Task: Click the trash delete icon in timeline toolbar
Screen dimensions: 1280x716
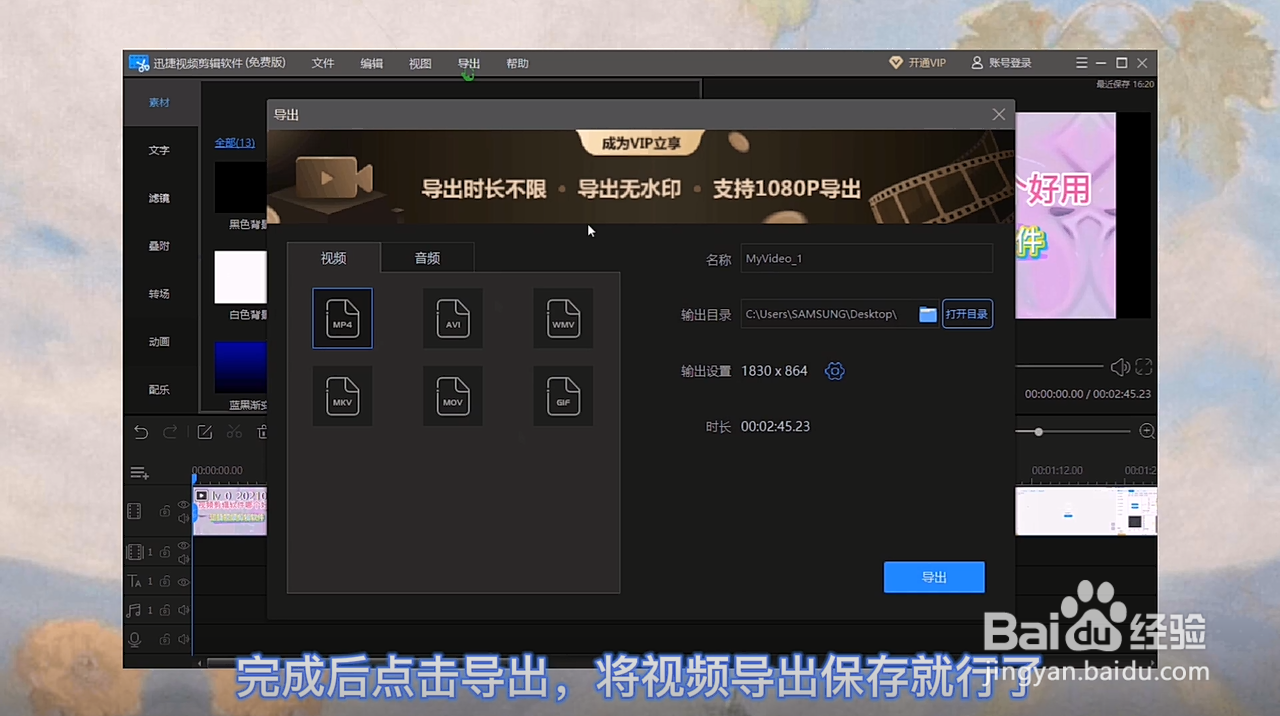Action: tap(262, 431)
